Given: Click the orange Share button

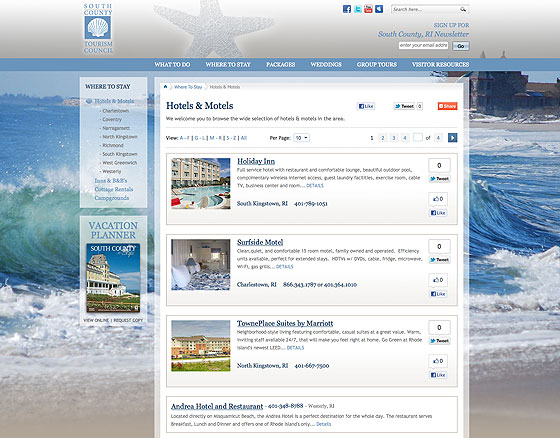Looking at the screenshot, I should (448, 106).
